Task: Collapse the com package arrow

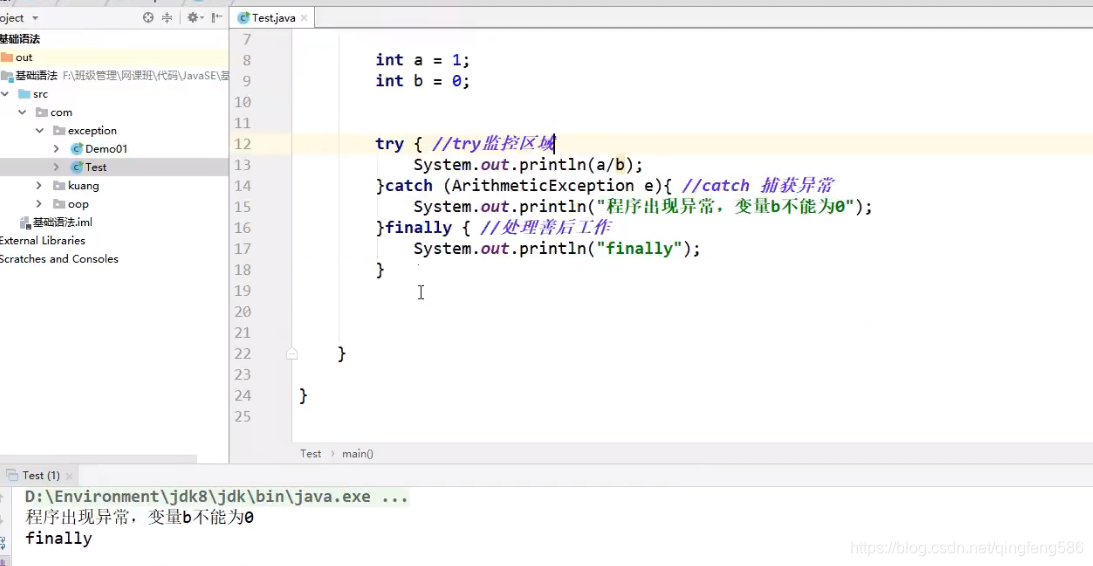Action: point(22,112)
